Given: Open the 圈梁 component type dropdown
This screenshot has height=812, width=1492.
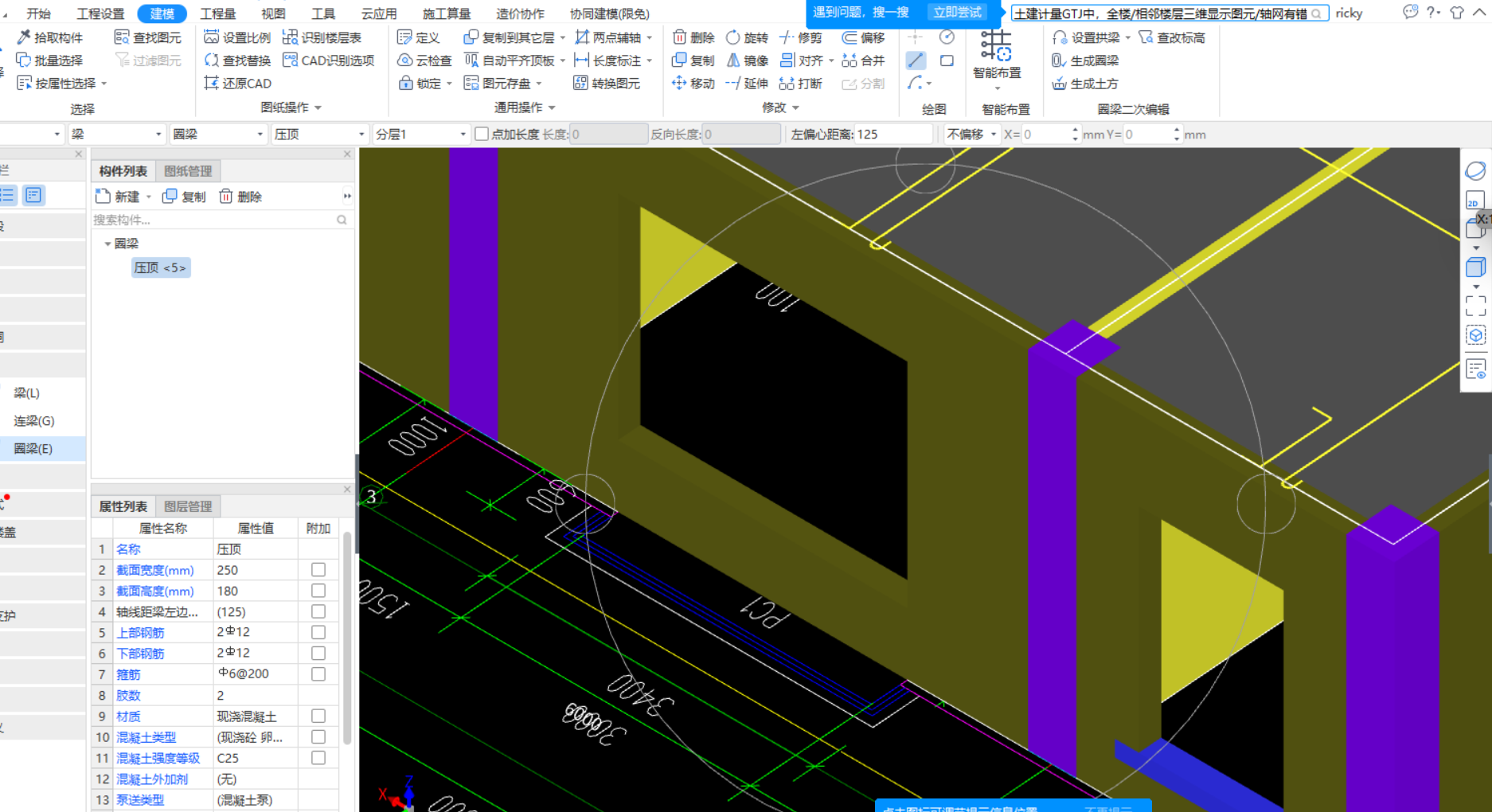Looking at the screenshot, I should click(218, 135).
